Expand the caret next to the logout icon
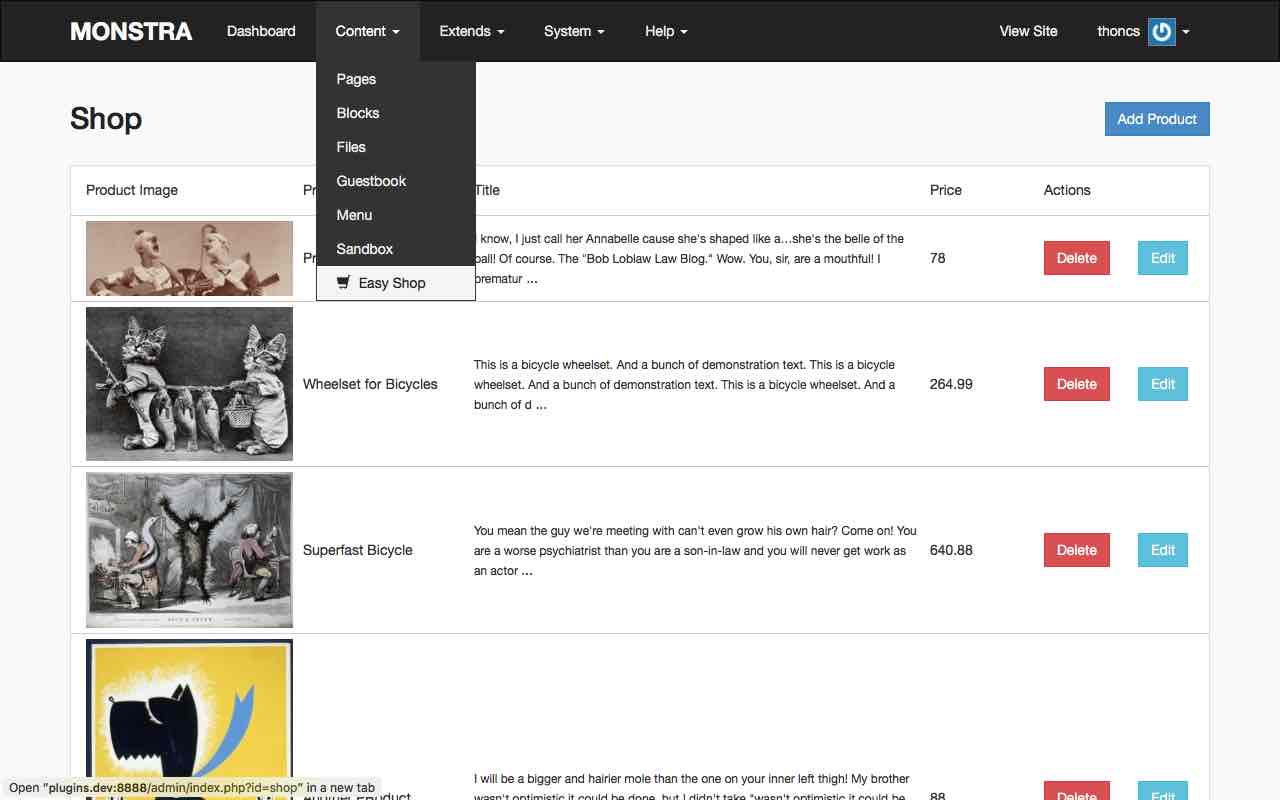Viewport: 1280px width, 800px height. click(1186, 31)
